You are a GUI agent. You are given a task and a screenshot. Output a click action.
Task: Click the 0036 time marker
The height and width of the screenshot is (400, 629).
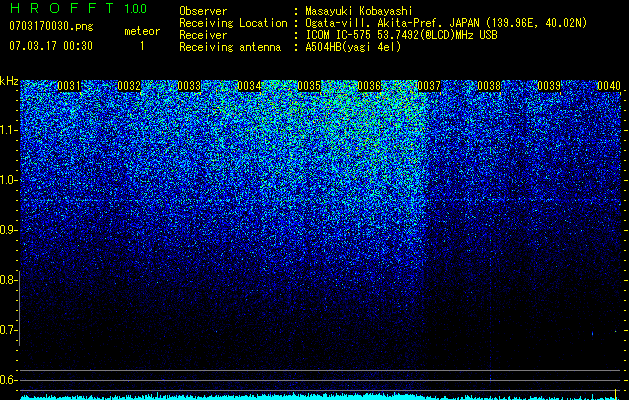click(369, 86)
